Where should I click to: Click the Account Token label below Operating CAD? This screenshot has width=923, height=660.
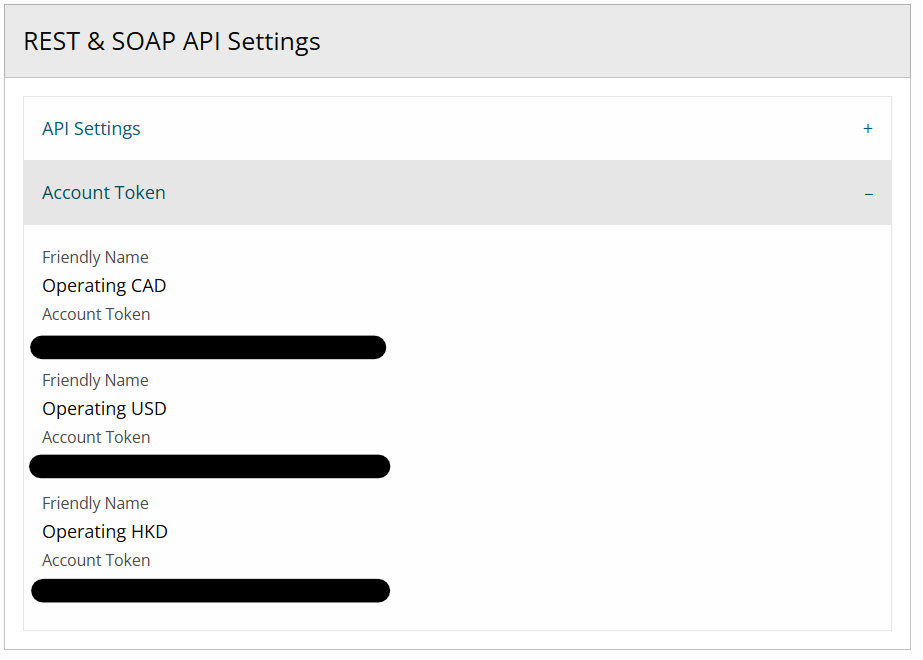pyautogui.click(x=96, y=315)
